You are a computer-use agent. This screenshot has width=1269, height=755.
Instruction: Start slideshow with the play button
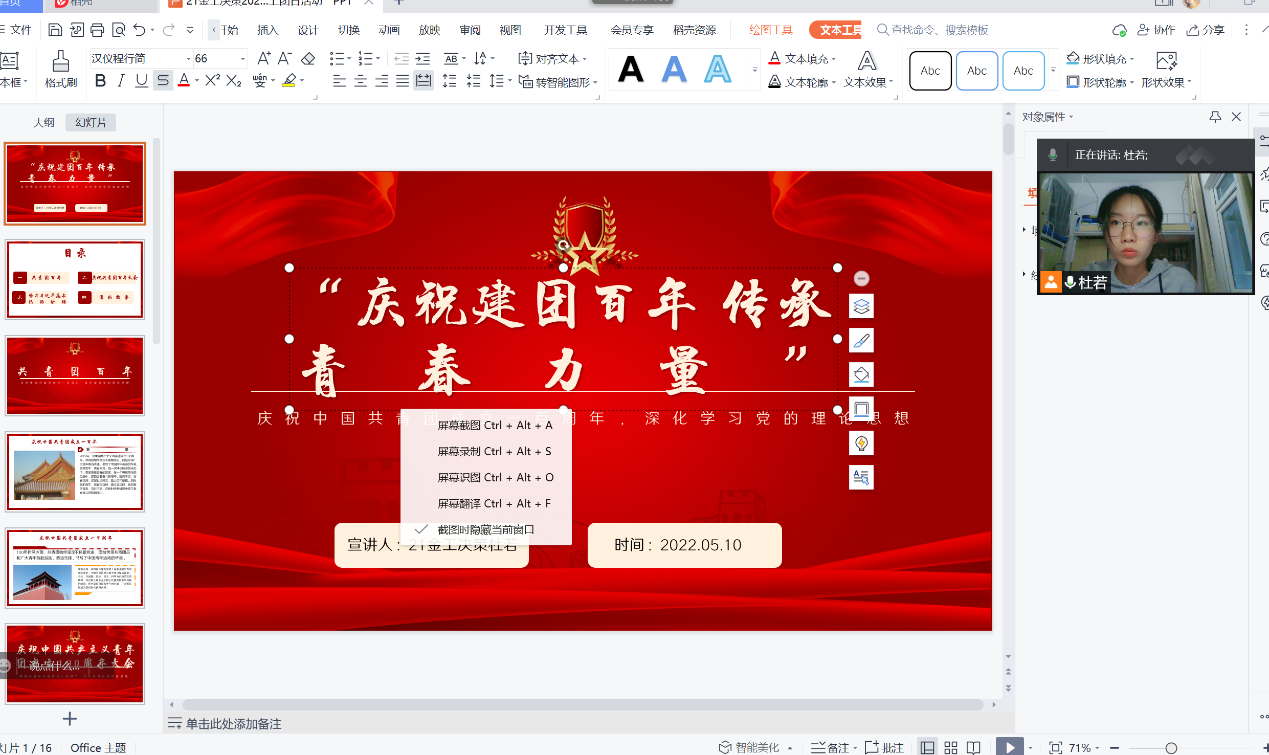point(1011,747)
